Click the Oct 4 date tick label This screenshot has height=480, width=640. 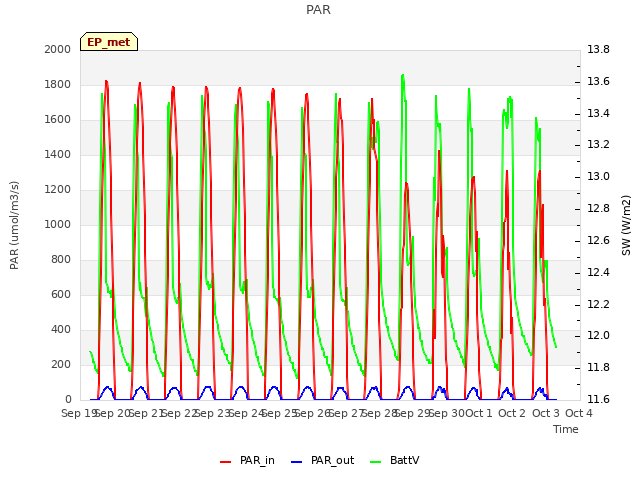579,413
